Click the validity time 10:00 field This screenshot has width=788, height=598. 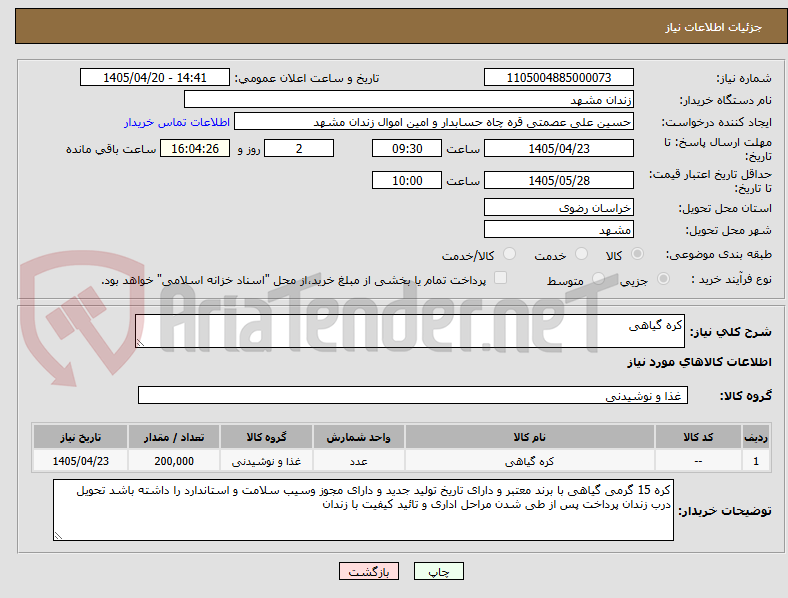pyautogui.click(x=407, y=180)
